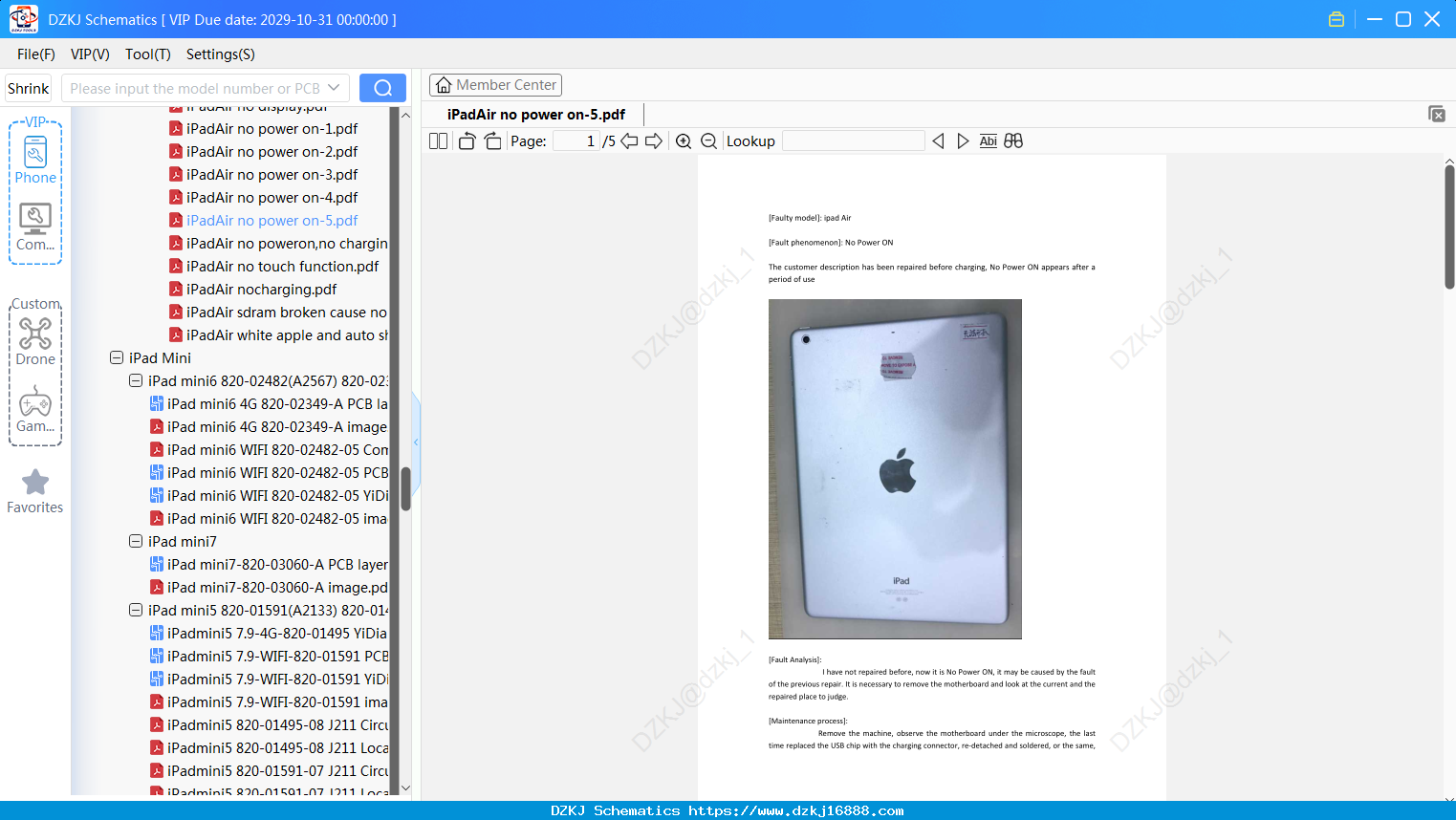Collapse the sidebar with the panel splitter handle
Image resolution: width=1456 pixels, height=820 pixels.
coord(416,442)
